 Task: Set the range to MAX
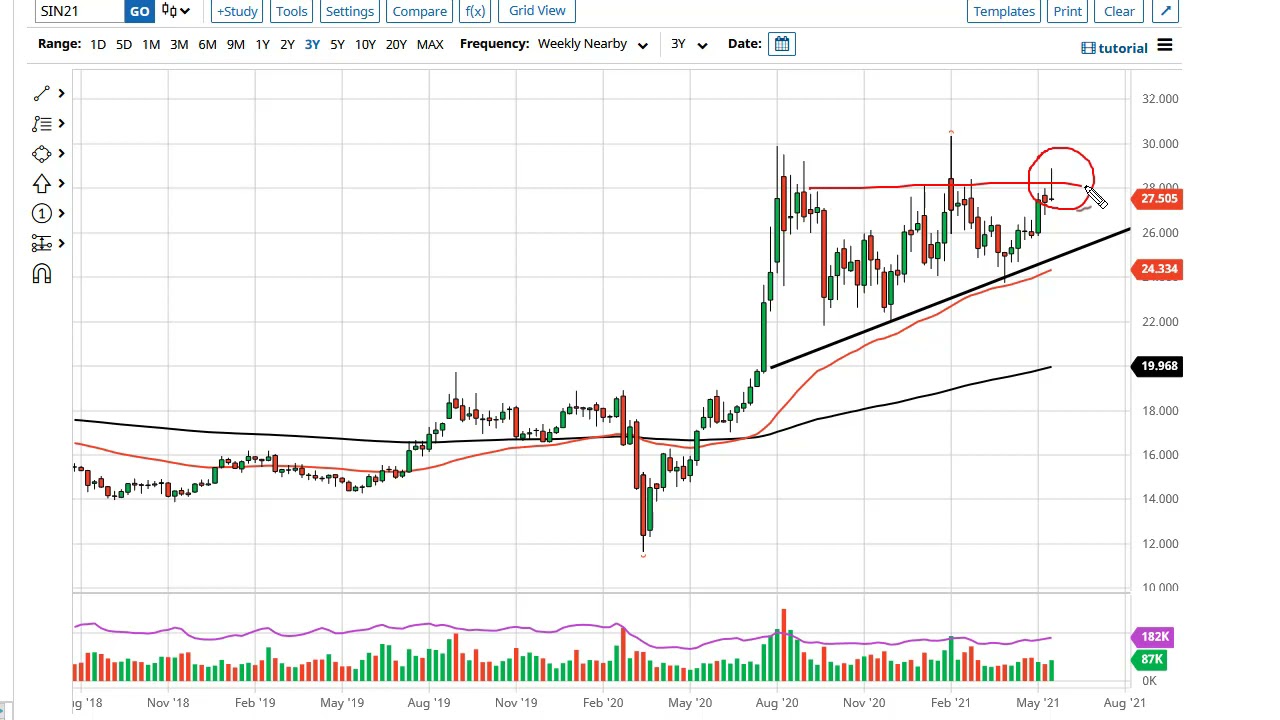[x=430, y=44]
